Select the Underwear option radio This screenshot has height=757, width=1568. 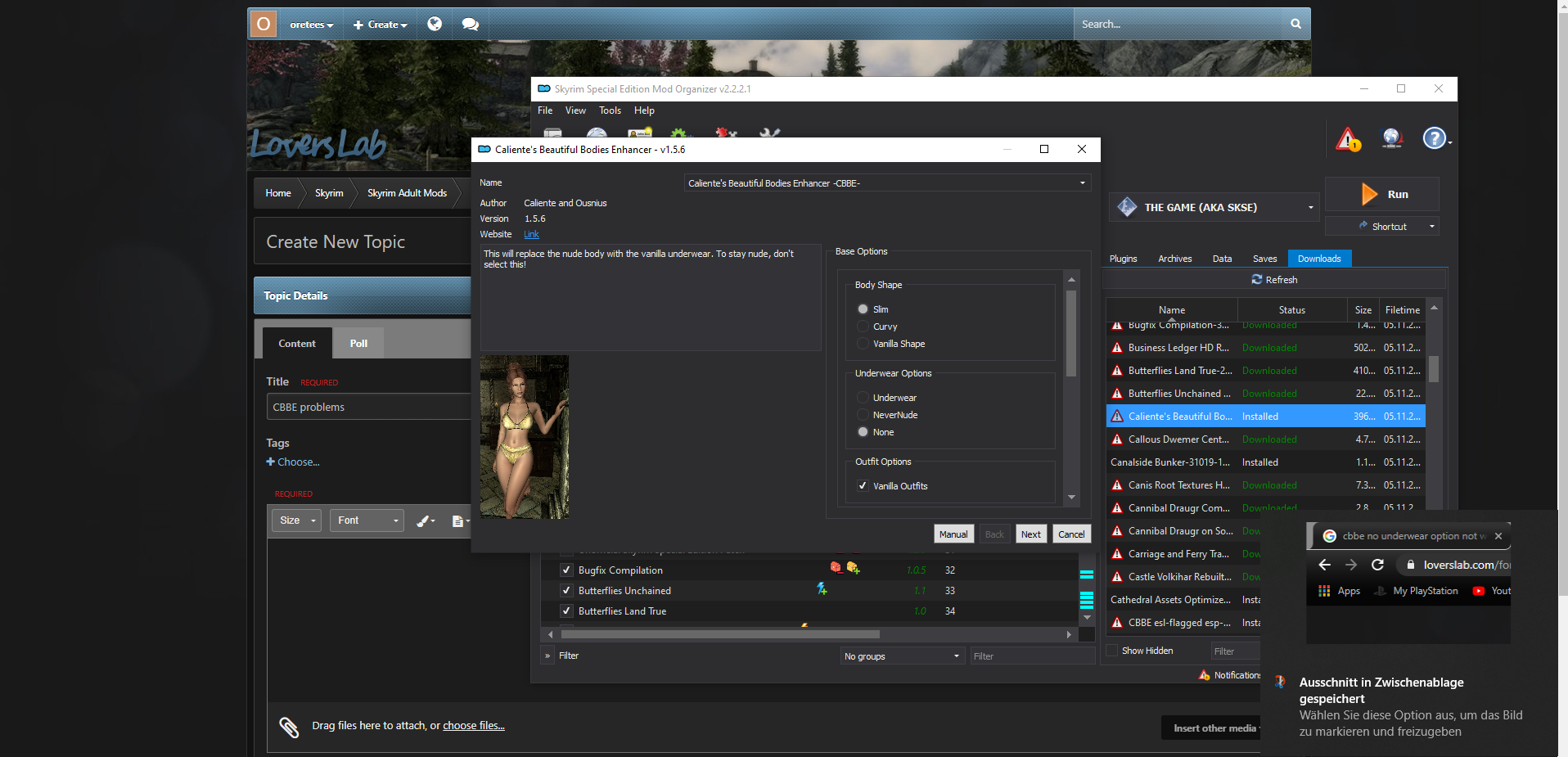[863, 398]
